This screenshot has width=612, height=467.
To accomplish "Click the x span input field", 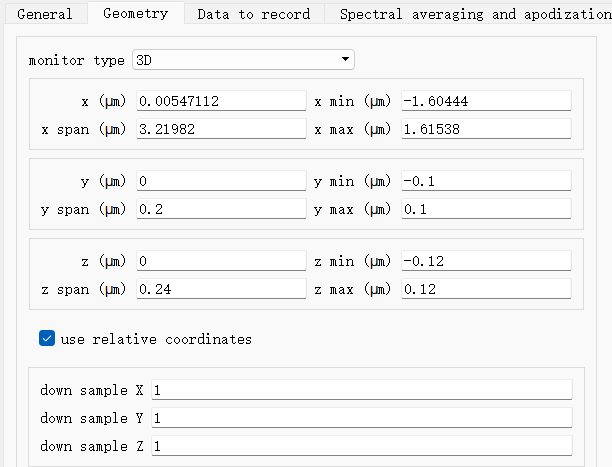I will (x=221, y=129).
